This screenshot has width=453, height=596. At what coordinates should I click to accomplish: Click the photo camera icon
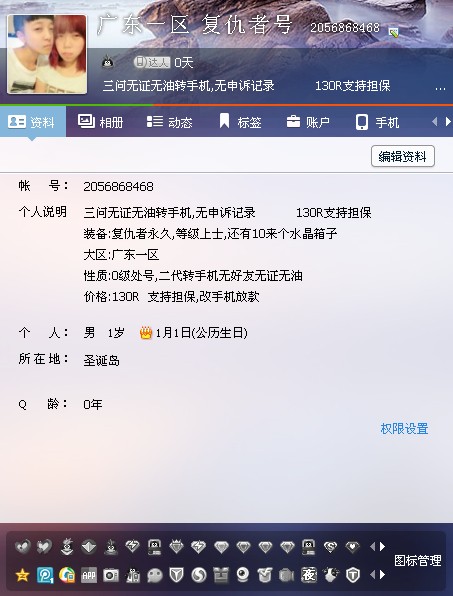click(x=111, y=575)
